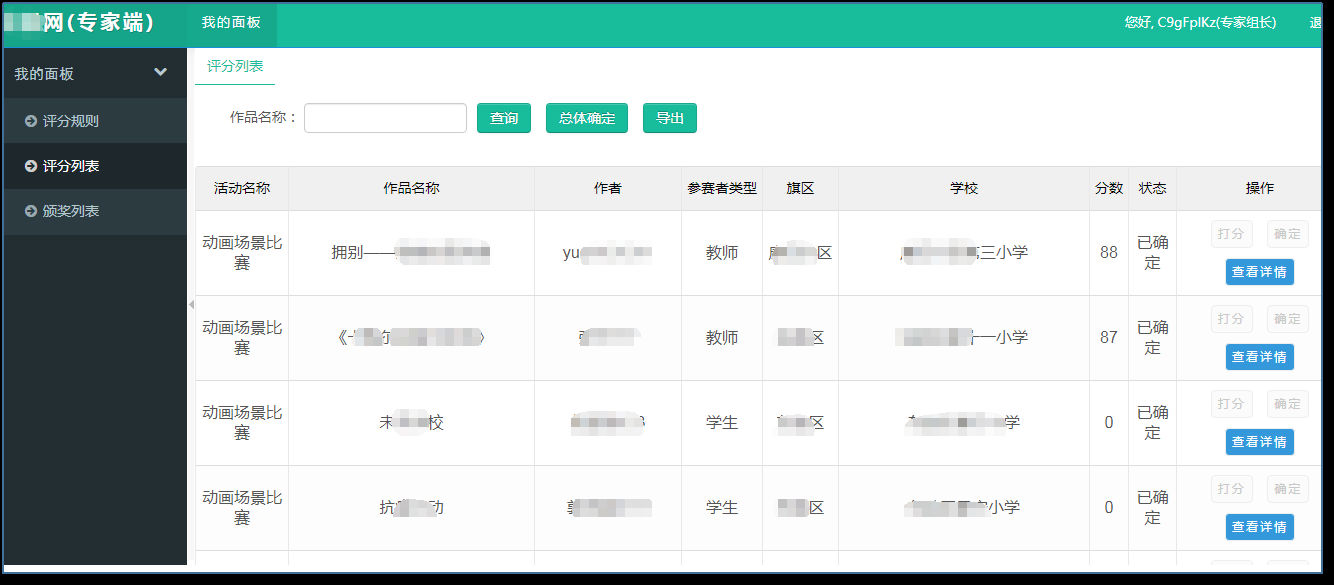Open 查看详情 for the entry scored 87
The height and width of the screenshot is (585, 1334).
click(1259, 357)
